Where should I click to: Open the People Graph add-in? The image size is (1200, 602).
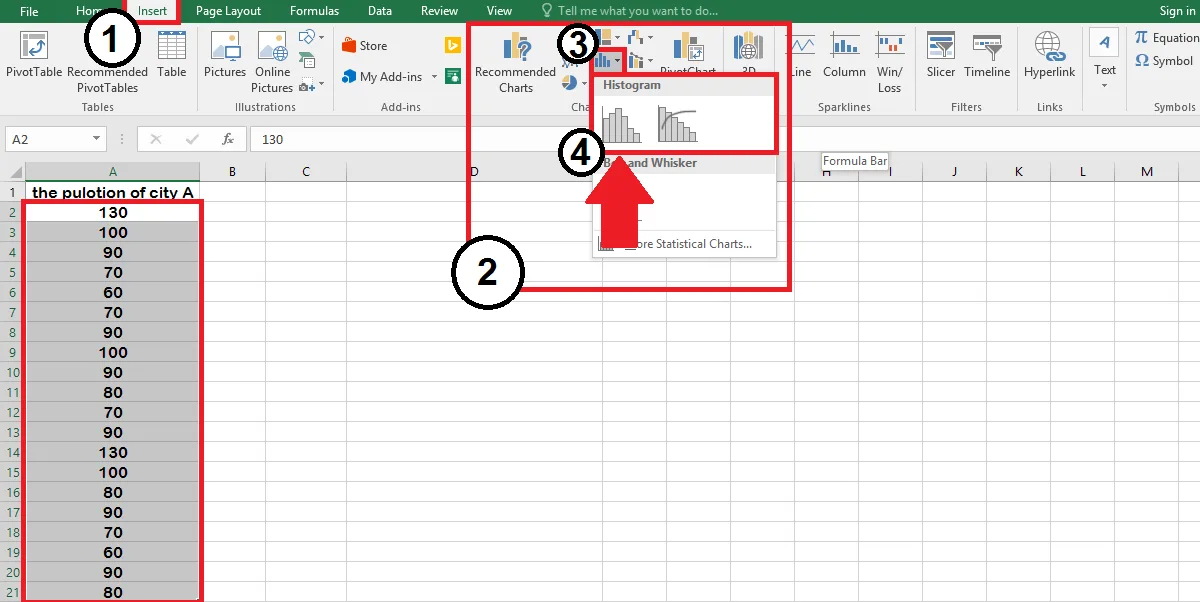452,76
